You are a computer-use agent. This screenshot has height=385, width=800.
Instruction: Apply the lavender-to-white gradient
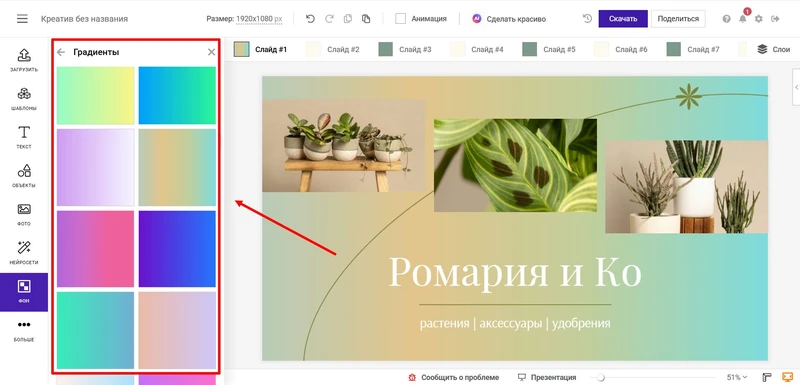(95, 167)
